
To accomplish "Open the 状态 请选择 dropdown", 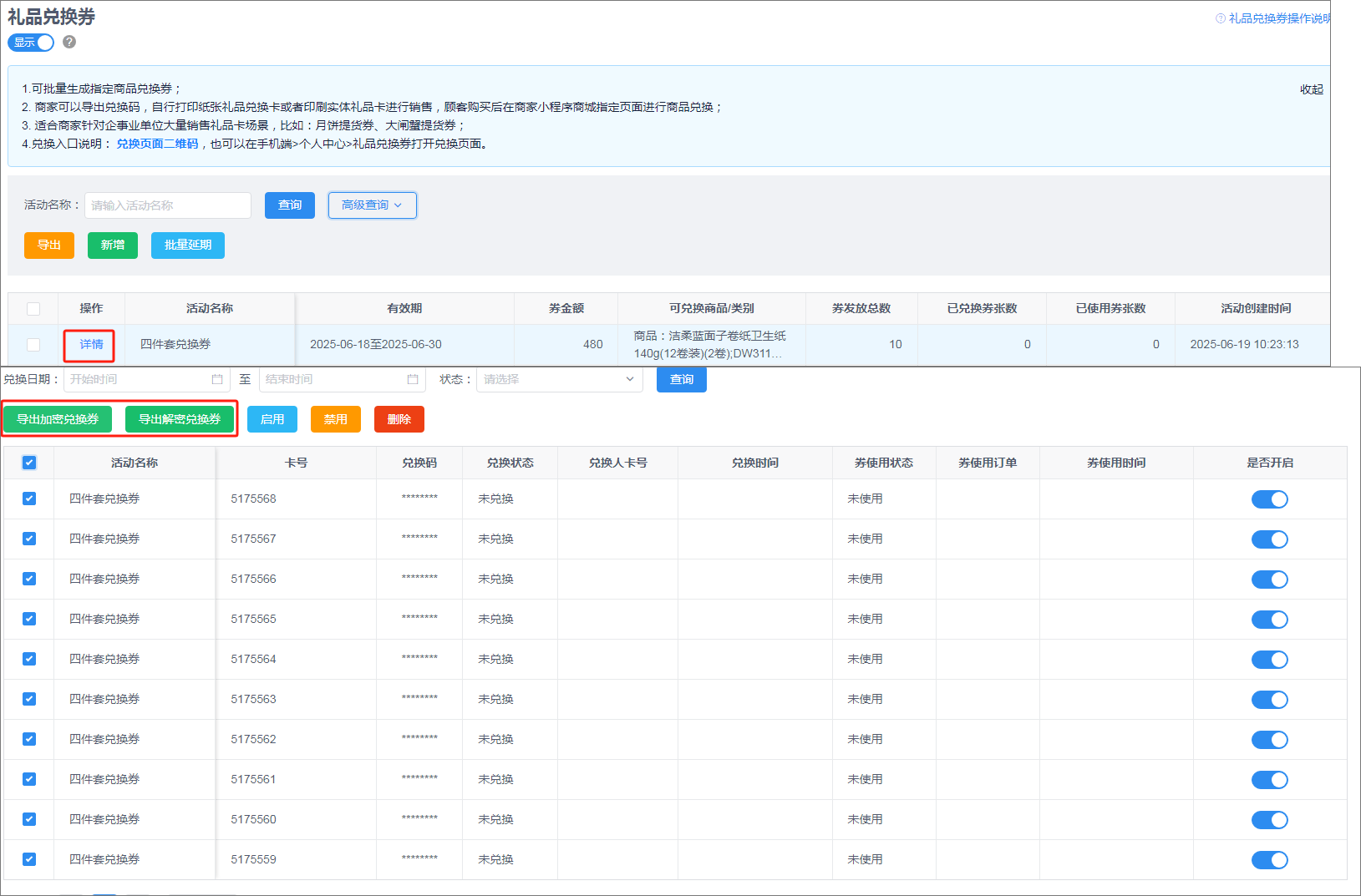I will pyautogui.click(x=559, y=379).
